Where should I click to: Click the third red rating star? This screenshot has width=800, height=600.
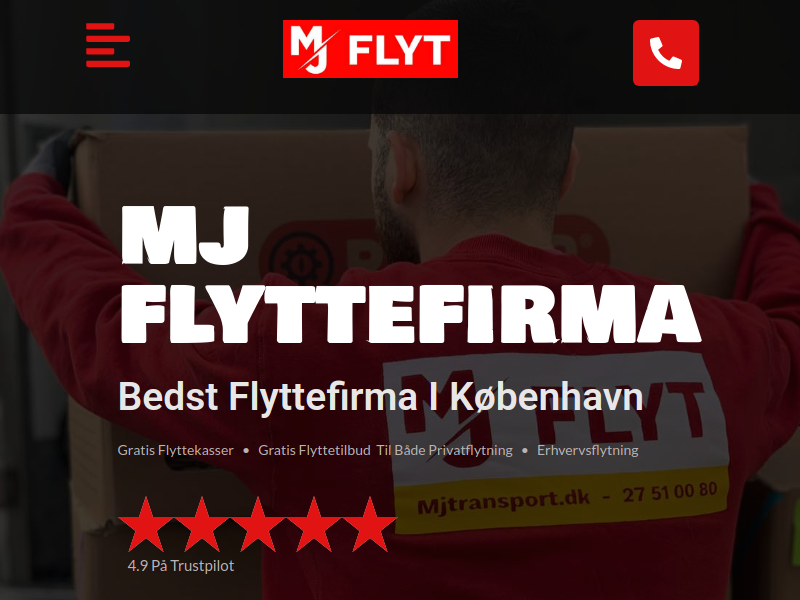coord(258,524)
